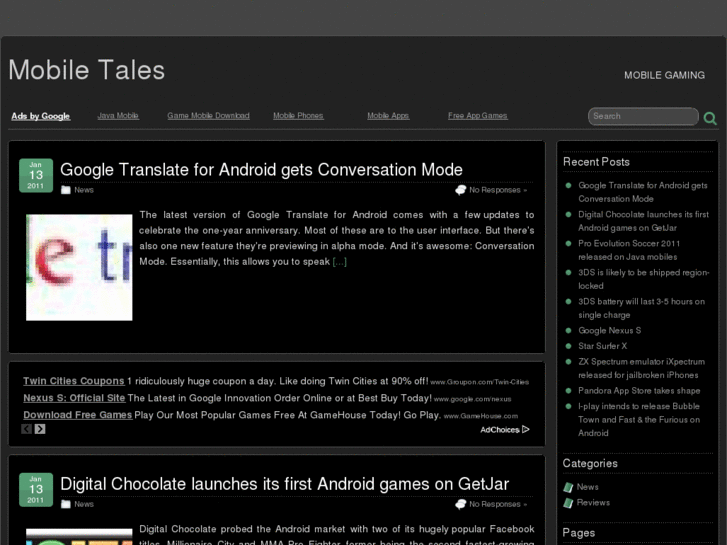727x545 pixels.
Task: Click the Google Translate post thumbnail image
Action: [x=79, y=267]
